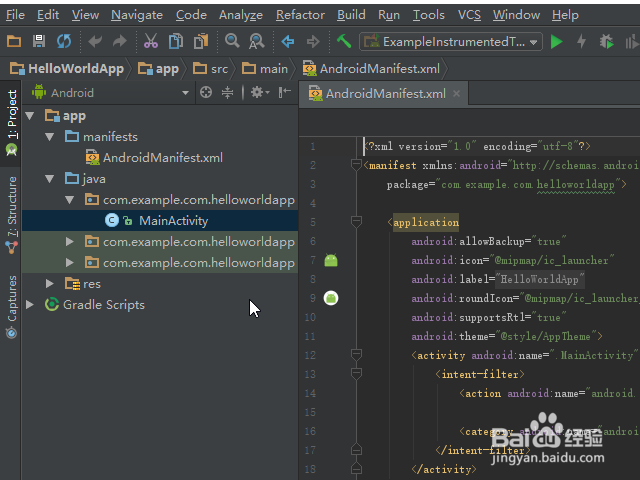The image size is (640, 480).
Task: Click the Paste clipboard icon
Action: coord(201,41)
